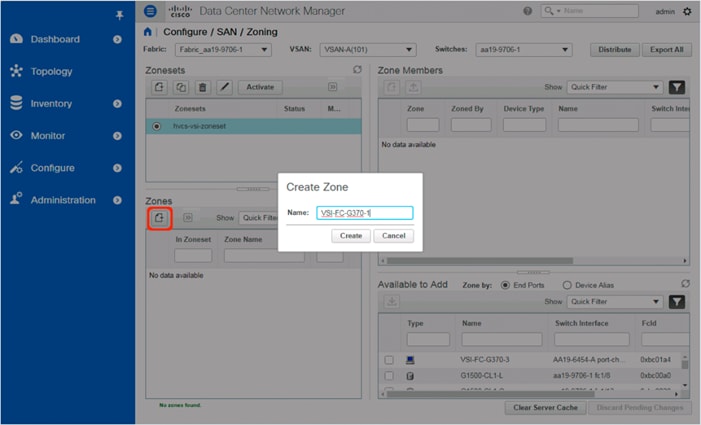Open the VSAN dropdown

368,50
